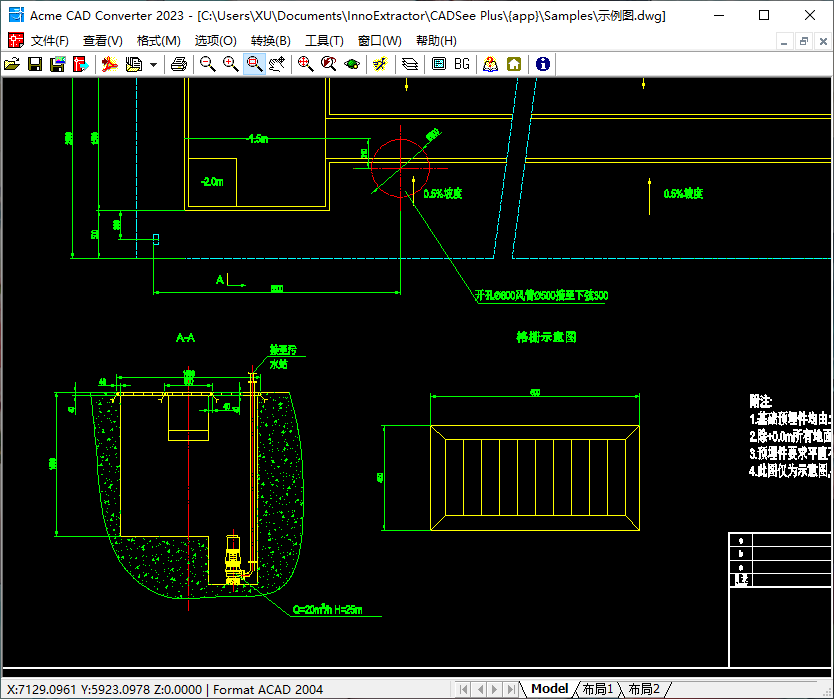Click the green 3D orbit icon

point(352,64)
